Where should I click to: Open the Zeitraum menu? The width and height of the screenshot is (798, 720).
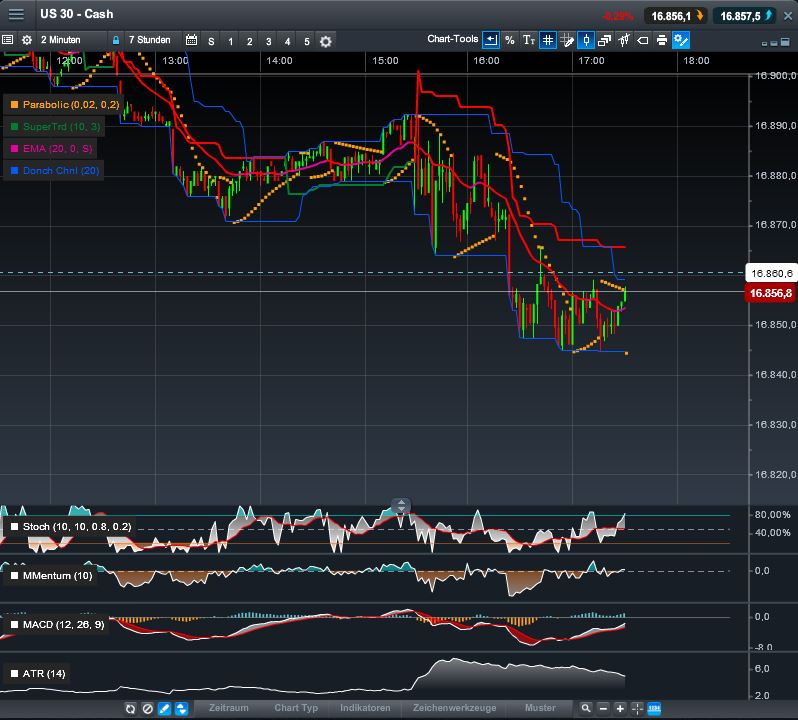(x=229, y=708)
